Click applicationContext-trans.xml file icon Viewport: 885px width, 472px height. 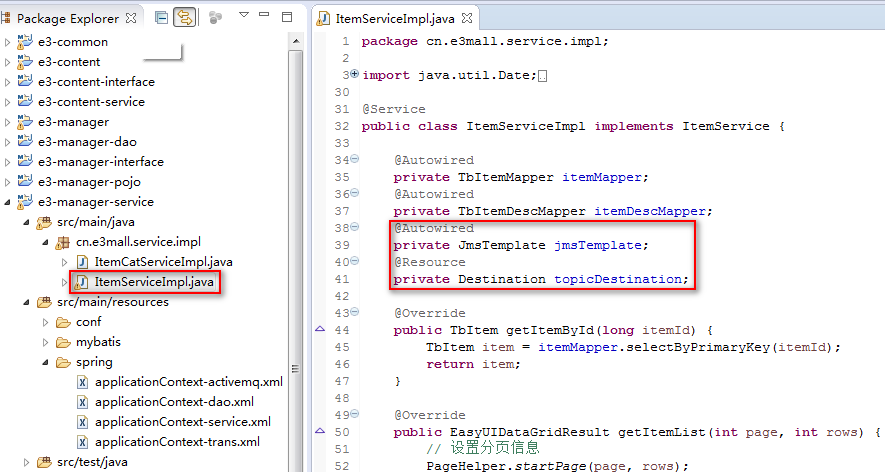[82, 442]
